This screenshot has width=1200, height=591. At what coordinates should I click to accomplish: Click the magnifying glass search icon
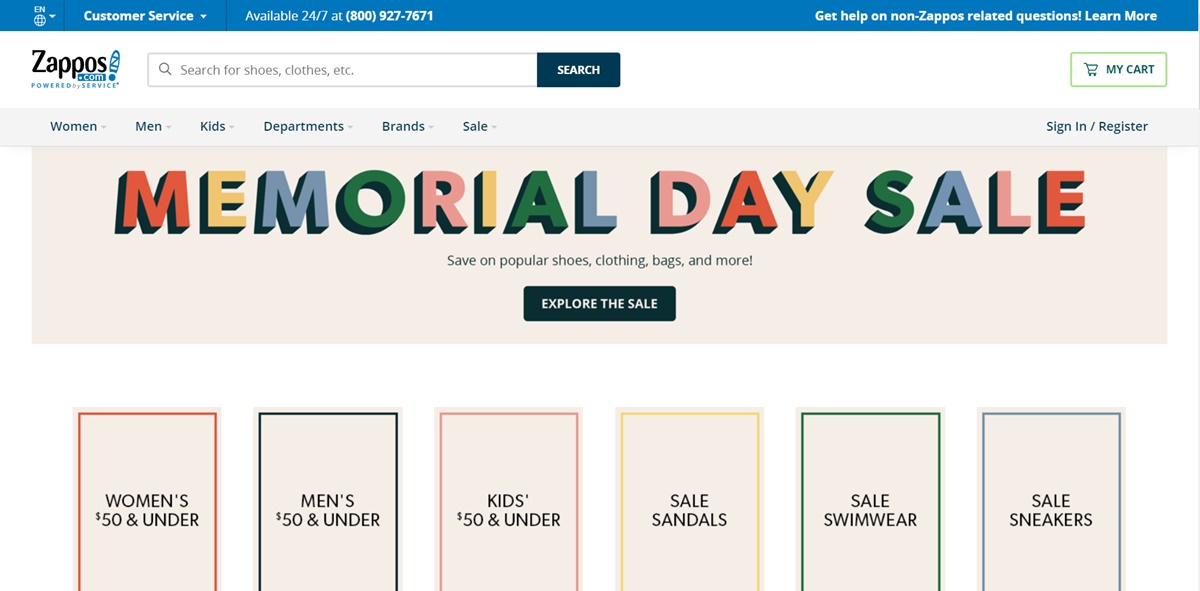pos(166,70)
